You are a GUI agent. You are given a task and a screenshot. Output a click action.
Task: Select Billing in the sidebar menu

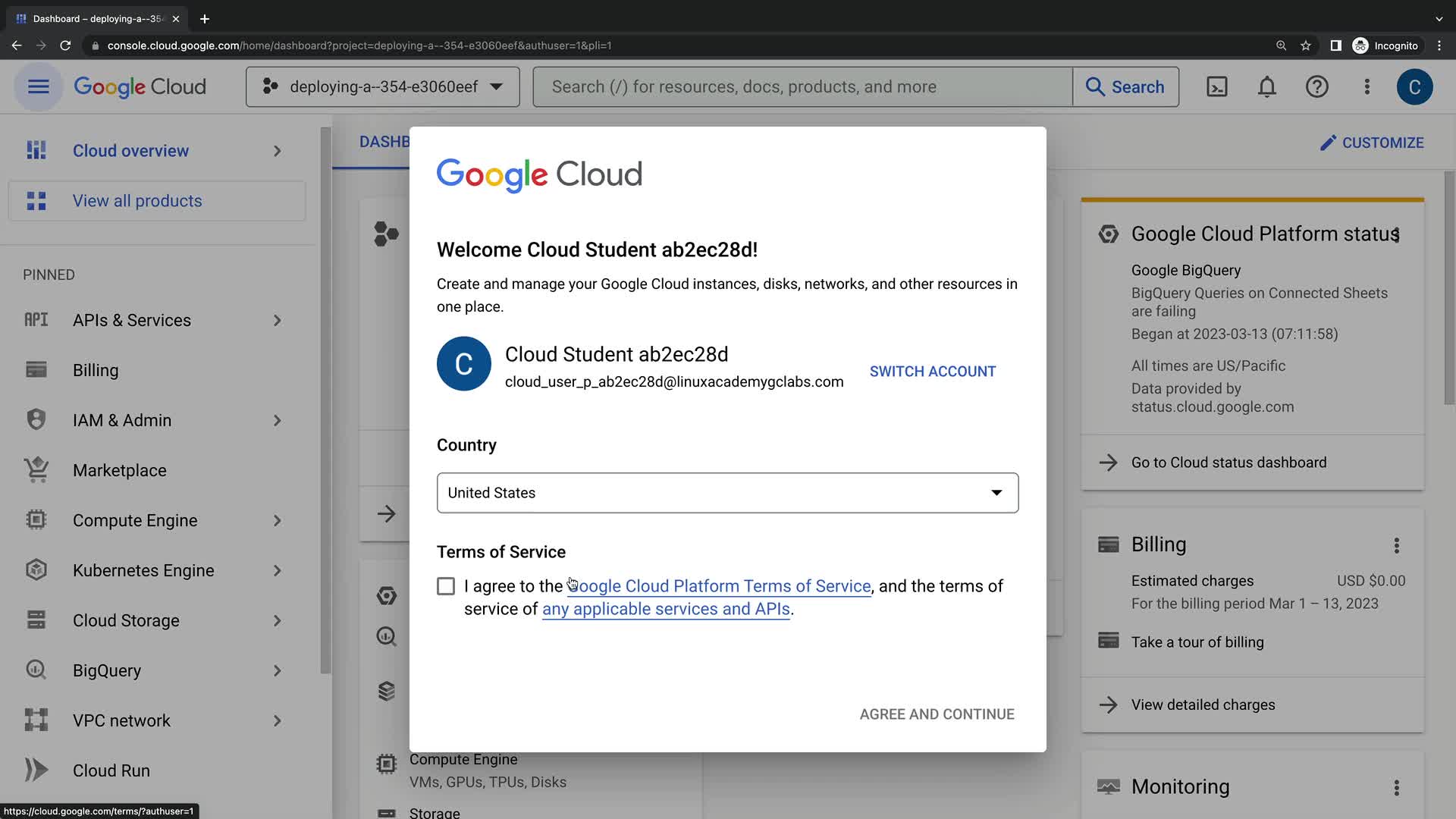pos(96,370)
